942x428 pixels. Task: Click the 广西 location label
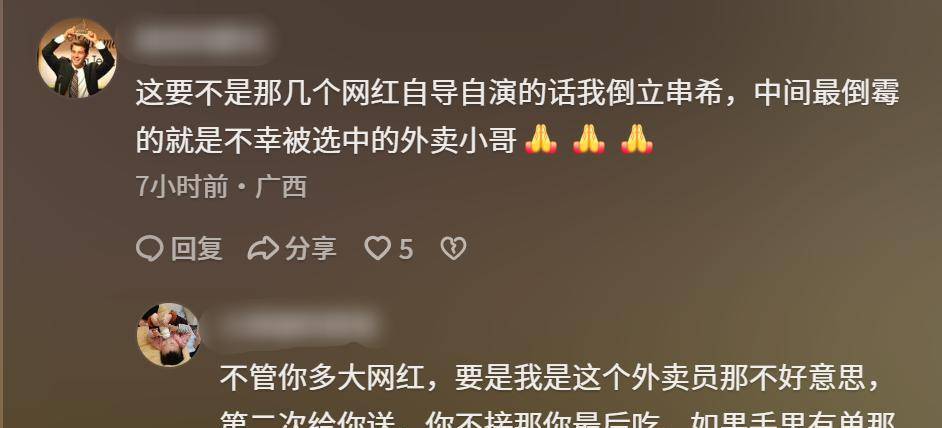(x=281, y=188)
